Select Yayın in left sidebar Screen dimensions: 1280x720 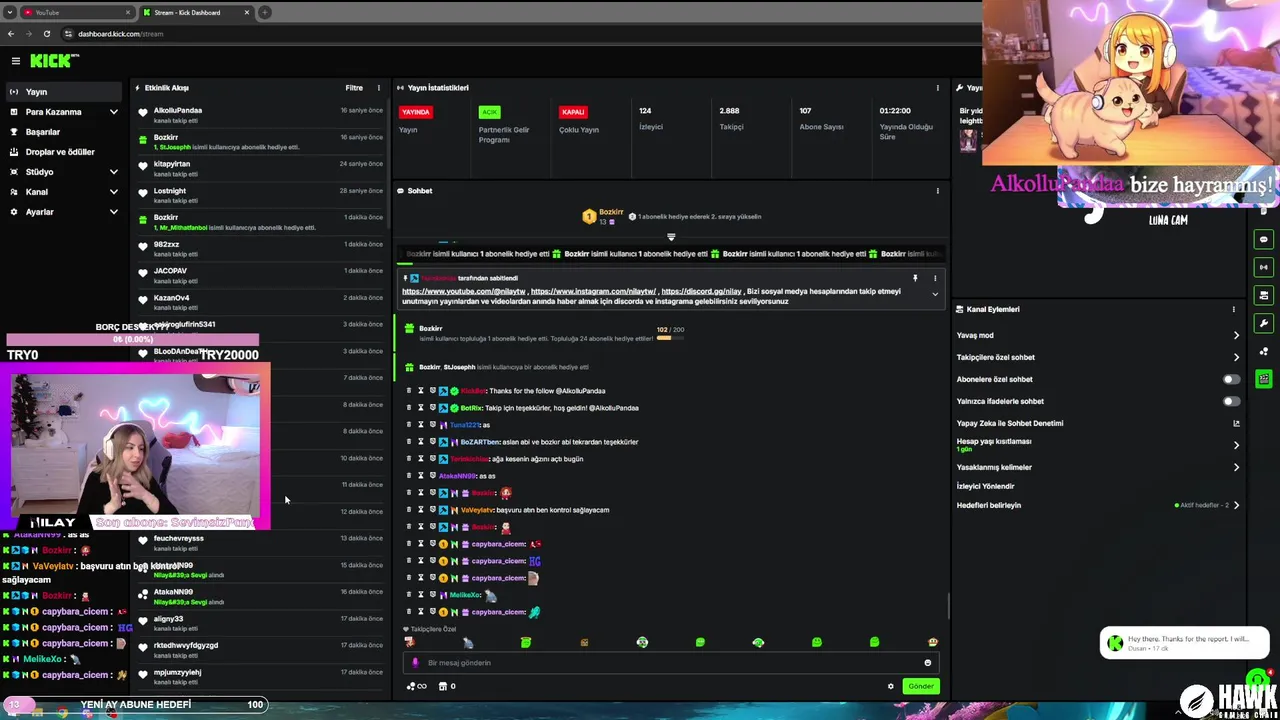(x=66, y=92)
